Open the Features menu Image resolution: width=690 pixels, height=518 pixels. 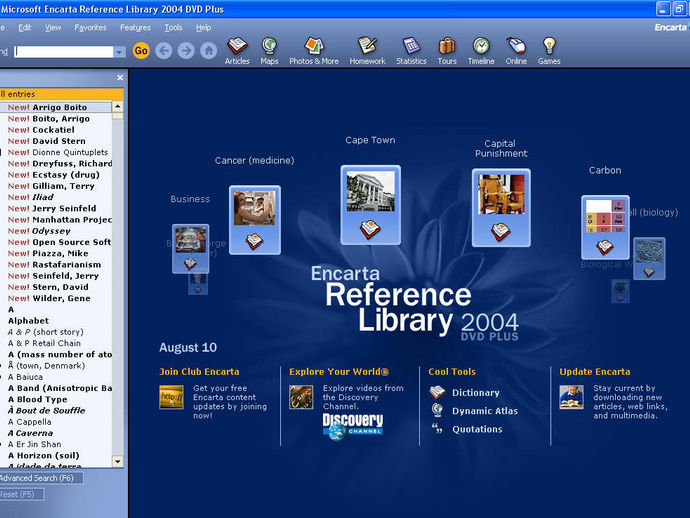coord(135,28)
